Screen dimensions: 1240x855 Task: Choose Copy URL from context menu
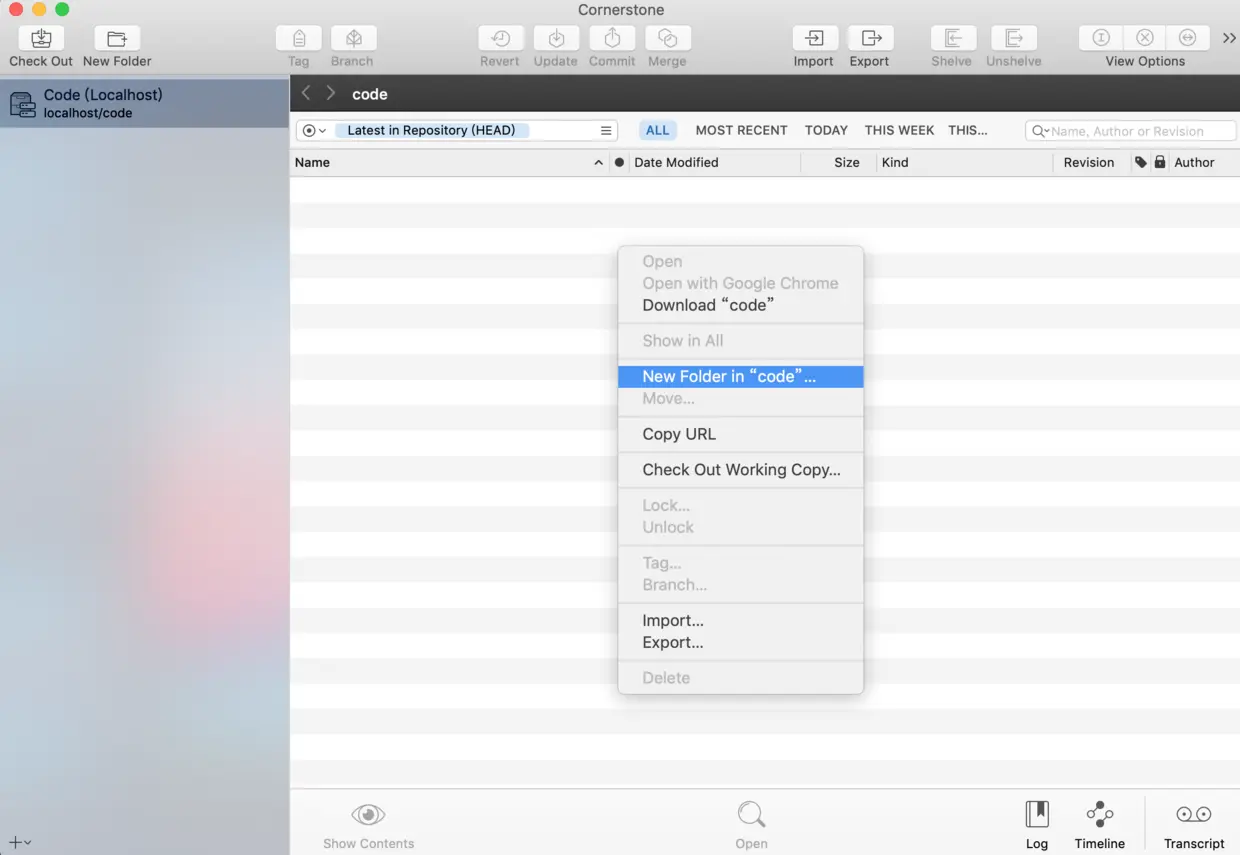740,434
